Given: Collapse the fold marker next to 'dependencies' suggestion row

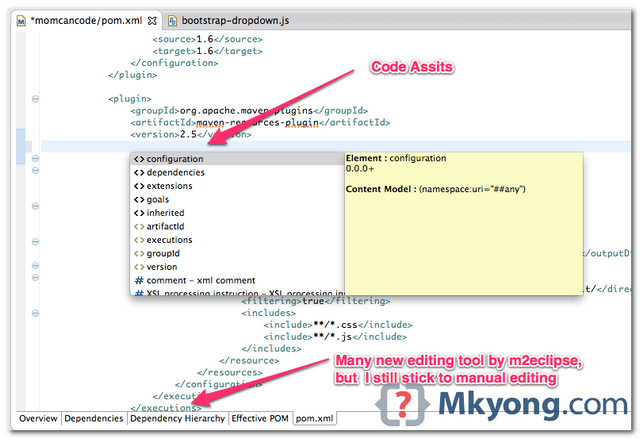Looking at the screenshot, I should (x=36, y=170).
